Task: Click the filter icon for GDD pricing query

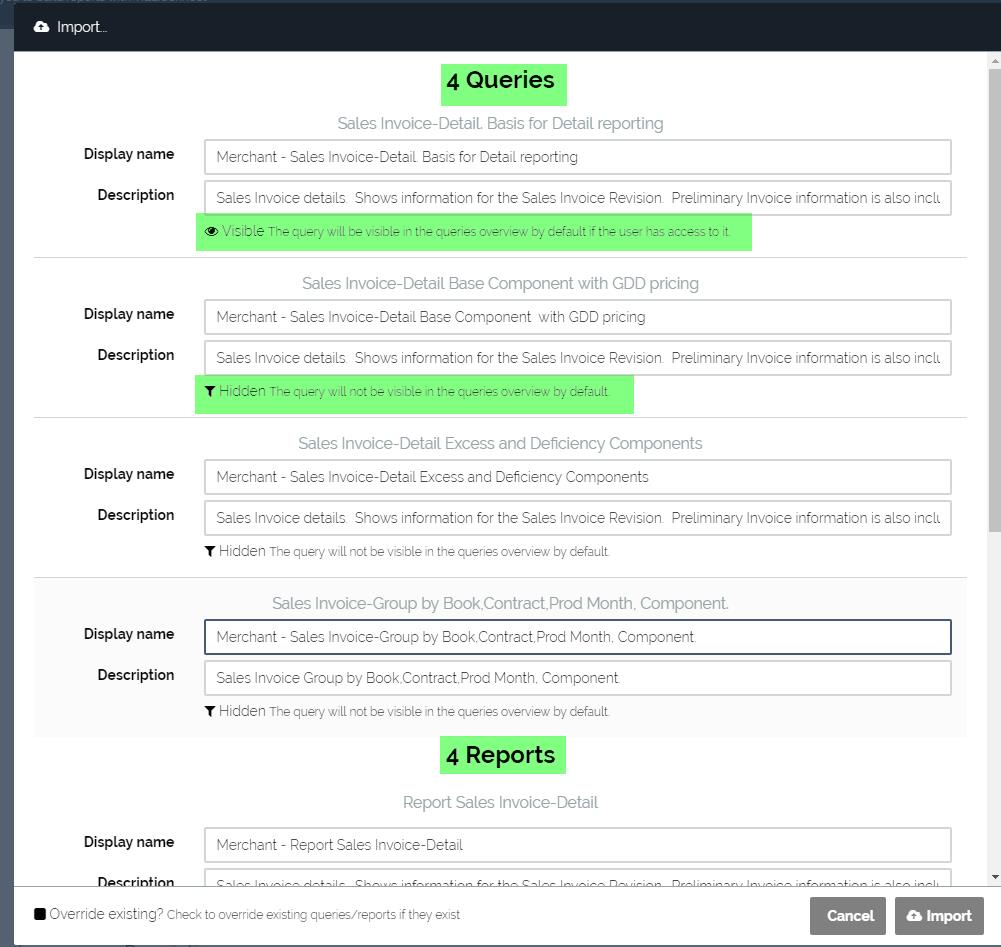Action: click(x=210, y=391)
